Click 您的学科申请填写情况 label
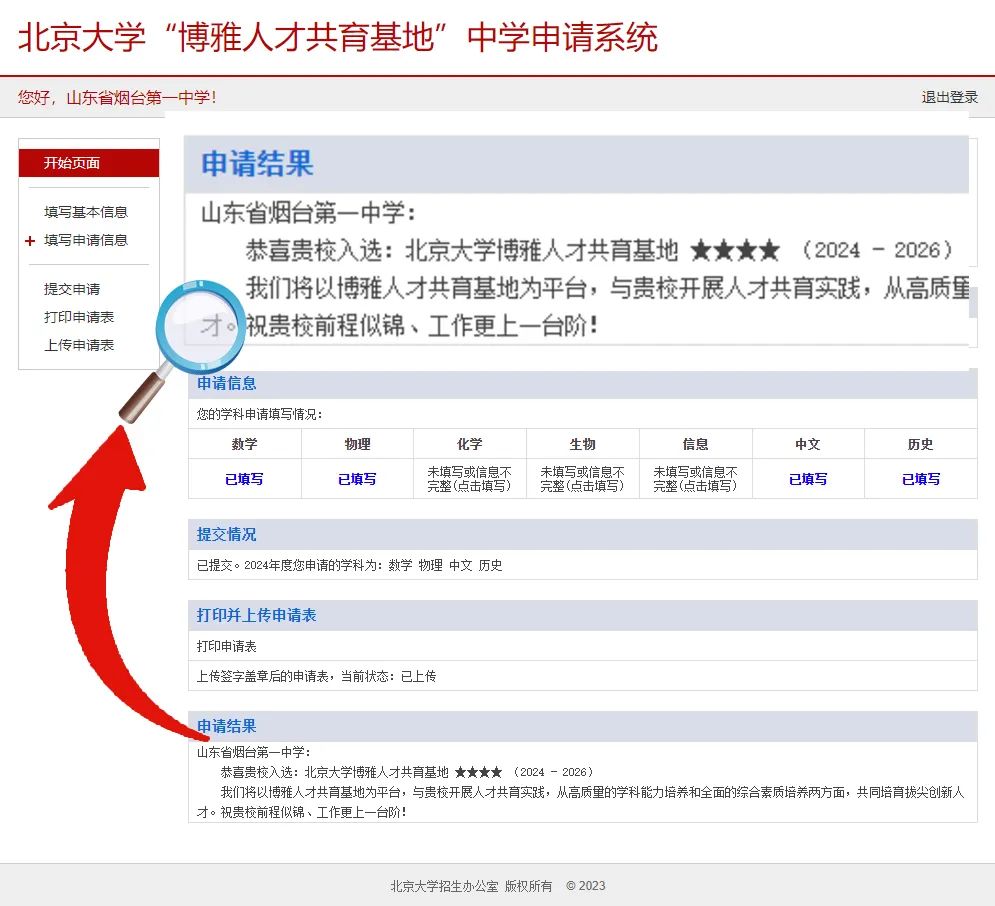Image resolution: width=995 pixels, height=906 pixels. pos(260,414)
